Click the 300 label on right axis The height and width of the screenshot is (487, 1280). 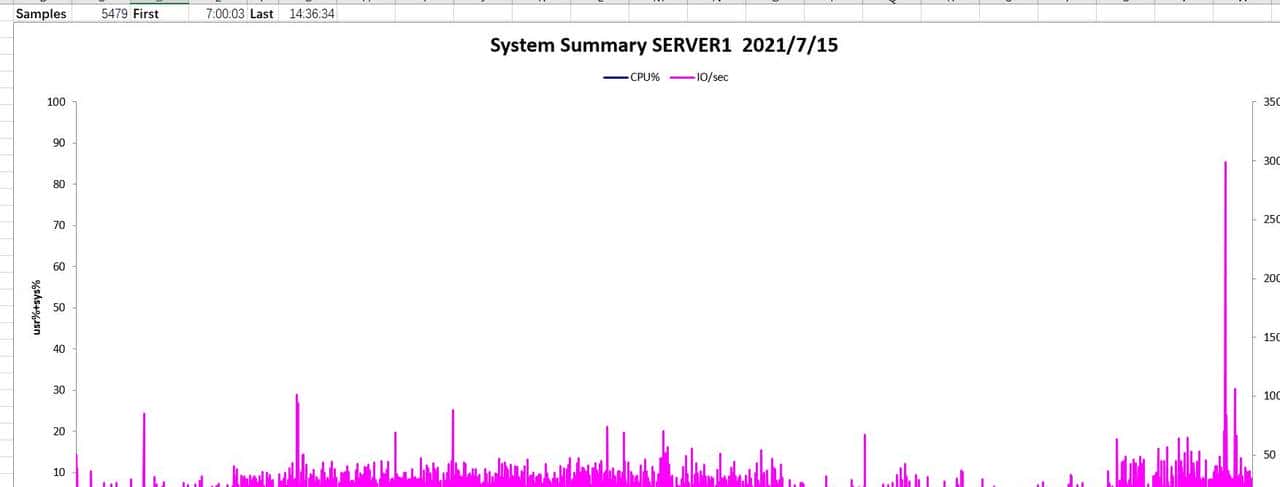tap(1271, 161)
